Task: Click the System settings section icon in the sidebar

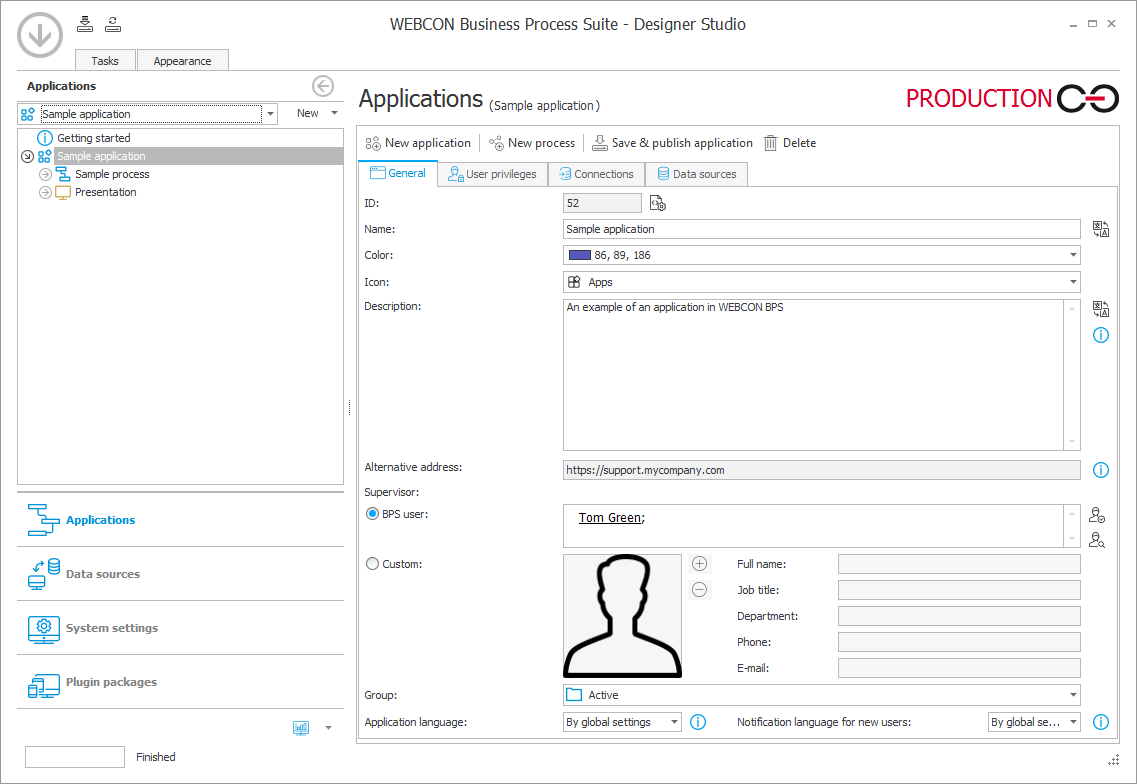Action: tap(44, 628)
